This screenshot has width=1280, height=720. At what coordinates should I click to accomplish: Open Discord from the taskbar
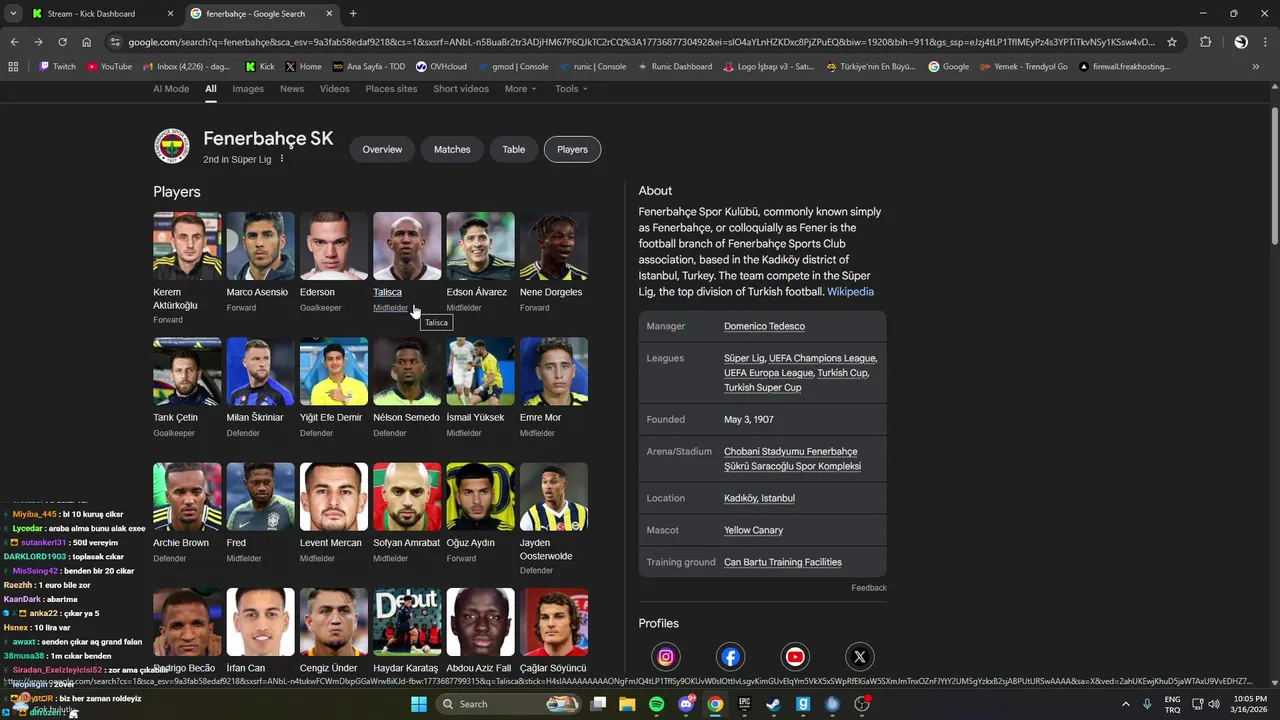[686, 704]
